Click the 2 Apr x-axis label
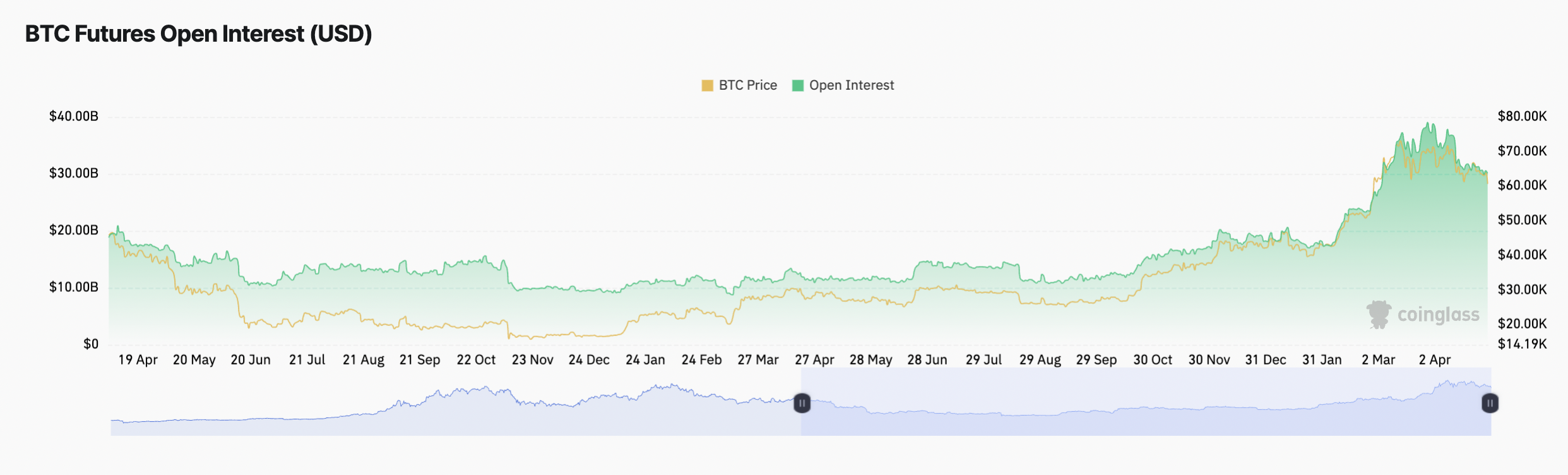 pos(1434,360)
